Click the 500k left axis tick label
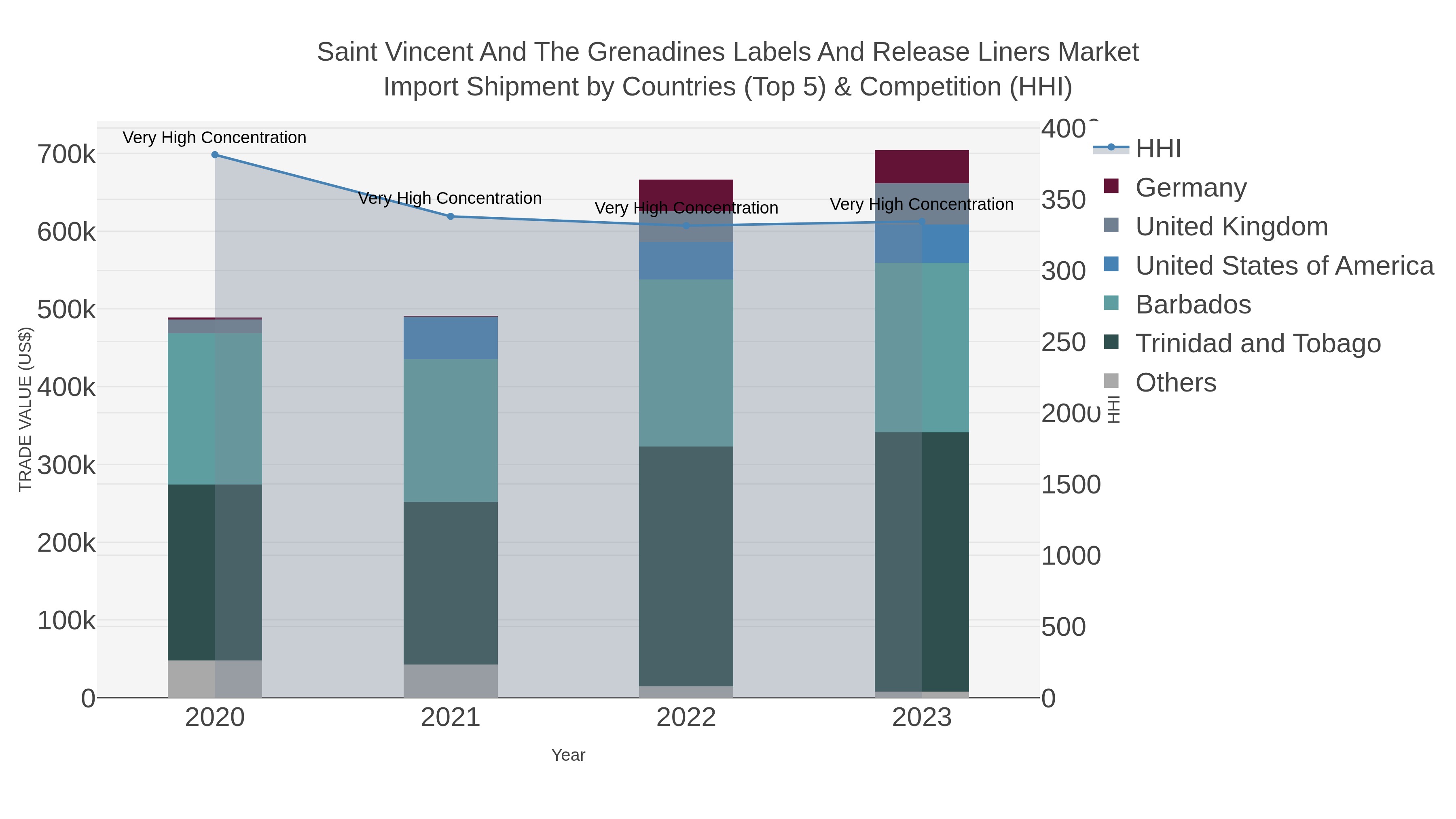The width and height of the screenshot is (1456, 819). pos(67,310)
